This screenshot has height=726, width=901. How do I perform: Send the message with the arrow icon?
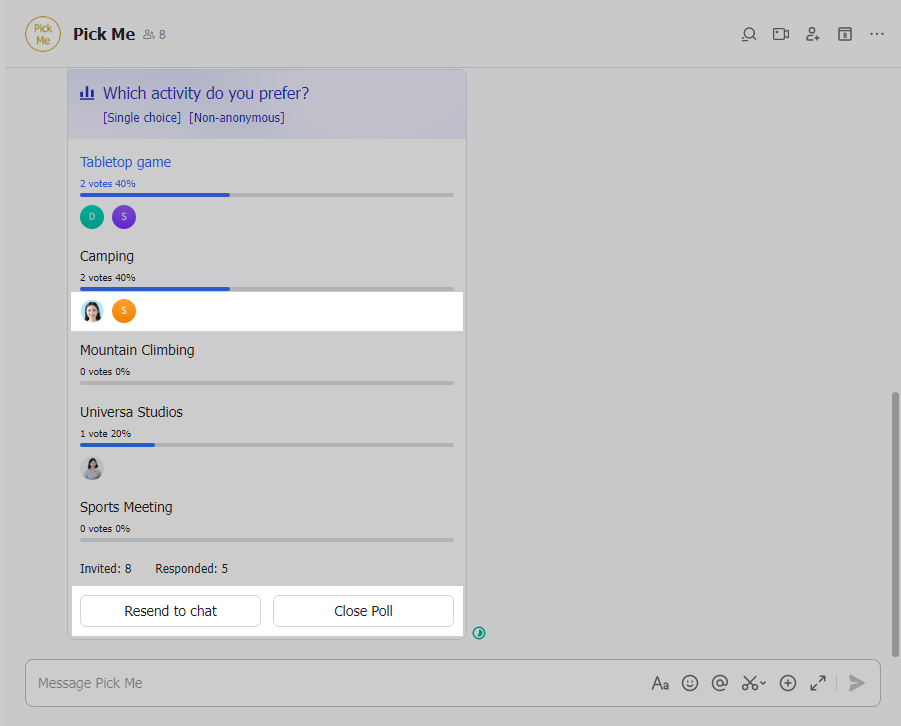(x=856, y=683)
